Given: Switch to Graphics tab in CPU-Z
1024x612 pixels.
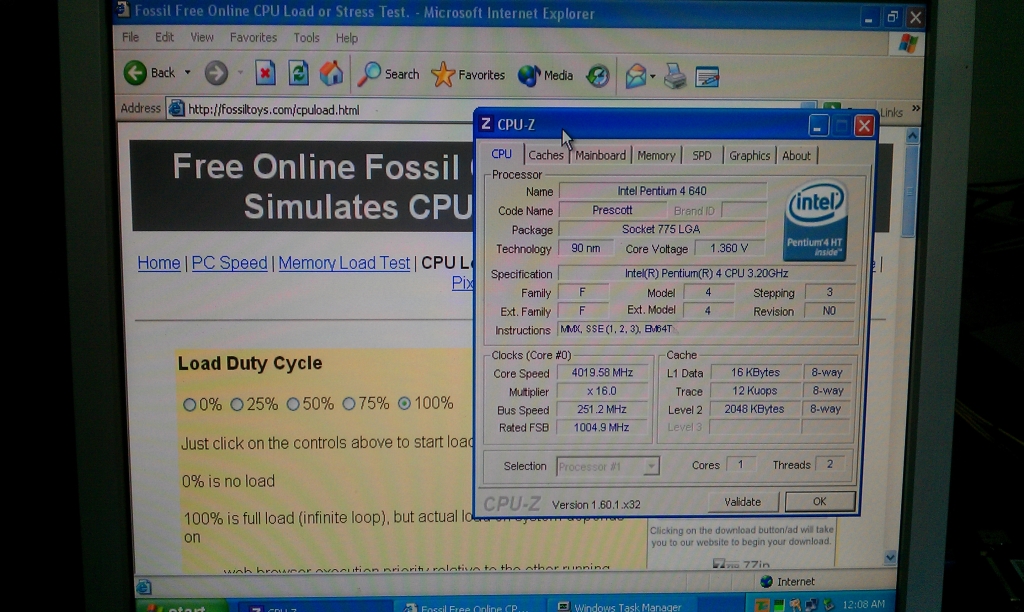Looking at the screenshot, I should [750, 155].
